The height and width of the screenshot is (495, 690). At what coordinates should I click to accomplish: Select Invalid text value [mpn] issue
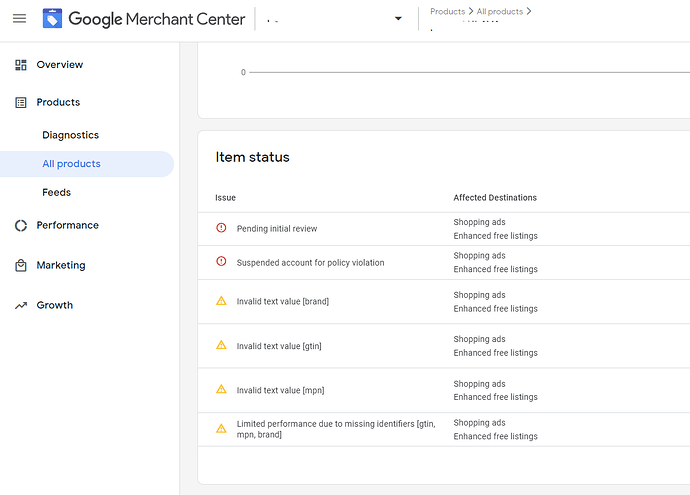point(280,390)
